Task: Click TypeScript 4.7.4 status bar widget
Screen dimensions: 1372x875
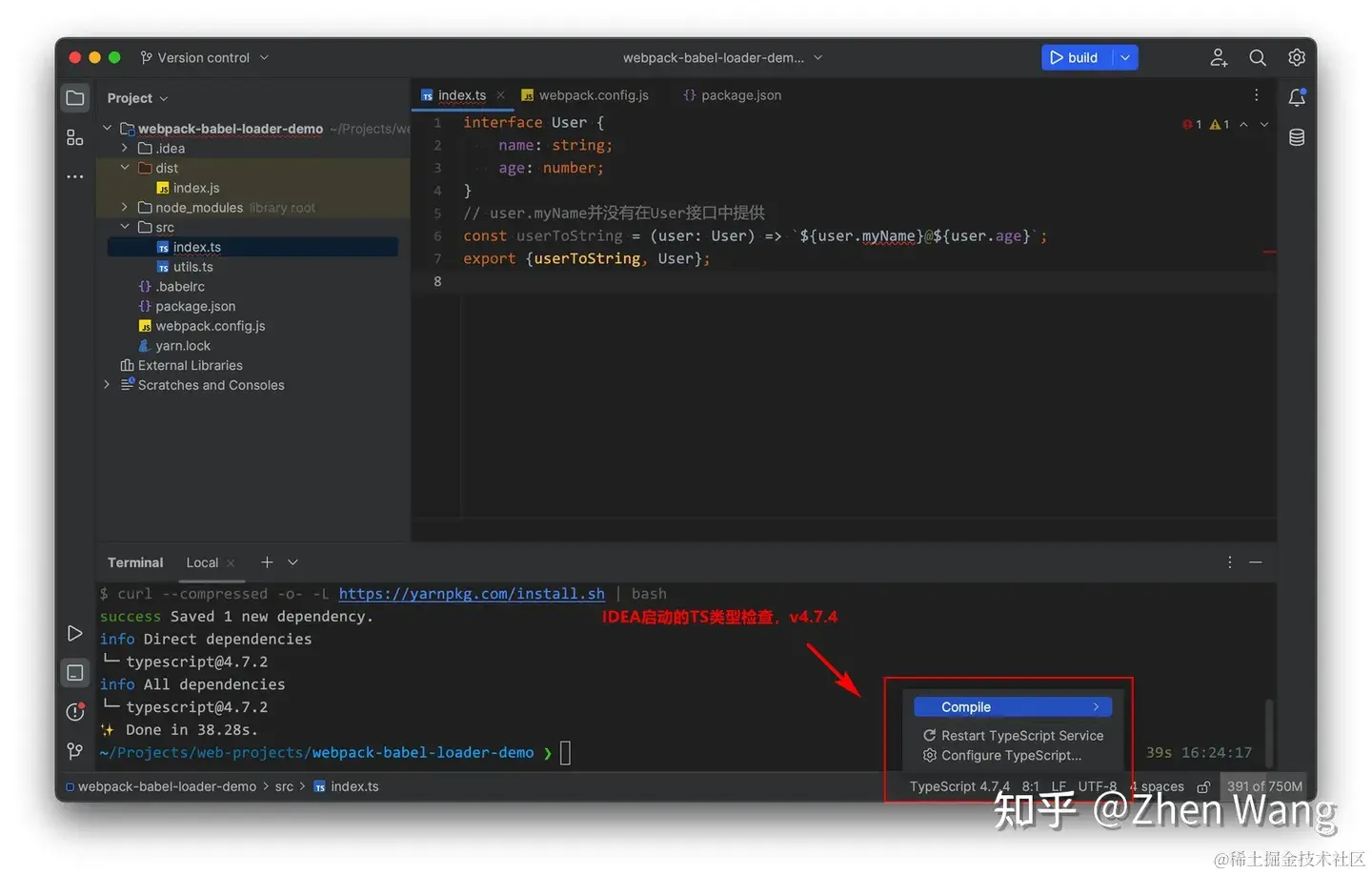Action: [959, 787]
